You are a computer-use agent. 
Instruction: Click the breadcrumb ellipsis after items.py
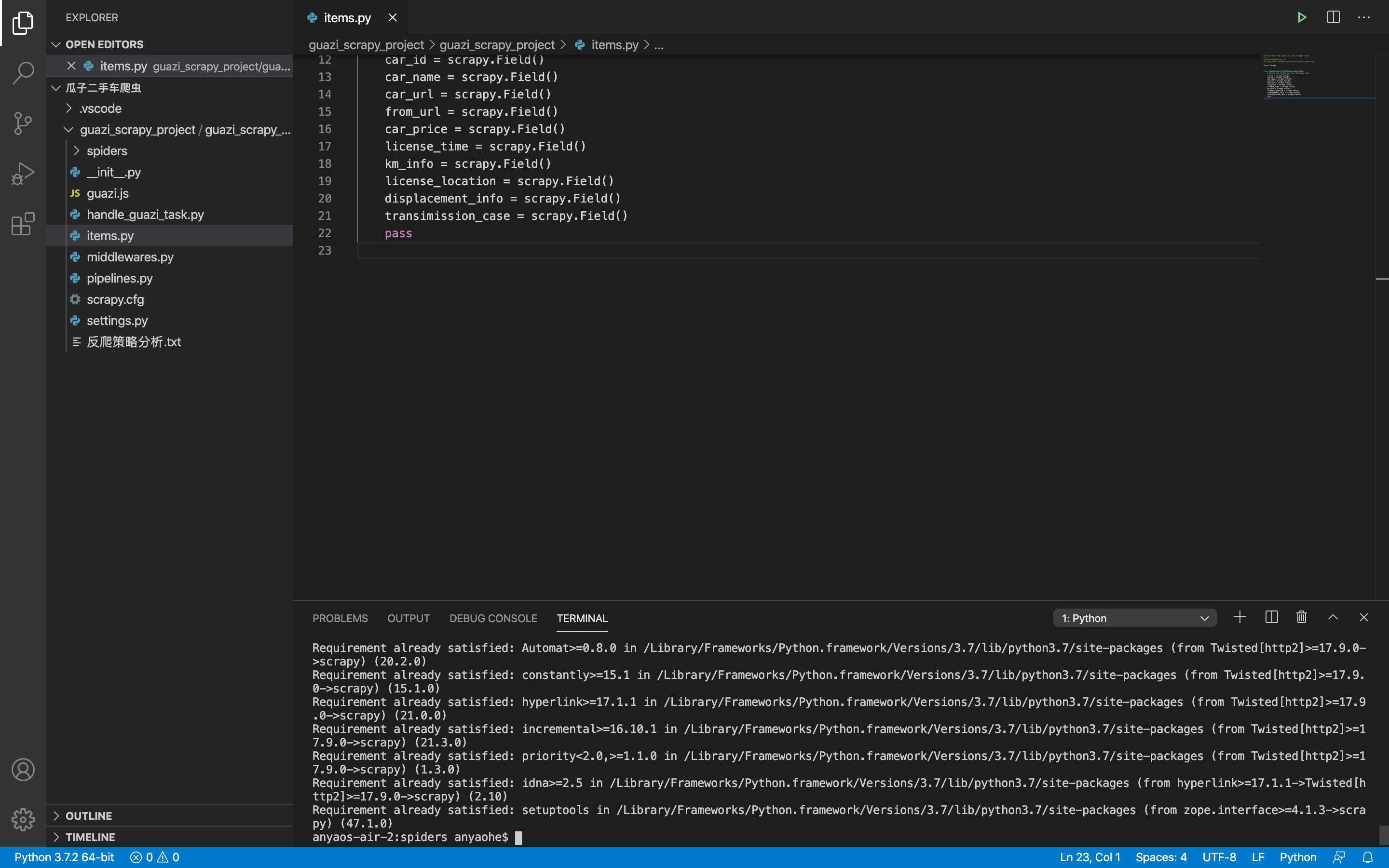point(659,45)
